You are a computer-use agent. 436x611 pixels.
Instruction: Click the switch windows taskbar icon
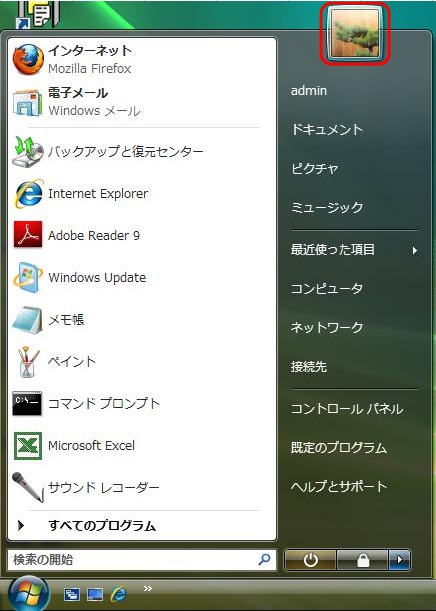[72, 594]
